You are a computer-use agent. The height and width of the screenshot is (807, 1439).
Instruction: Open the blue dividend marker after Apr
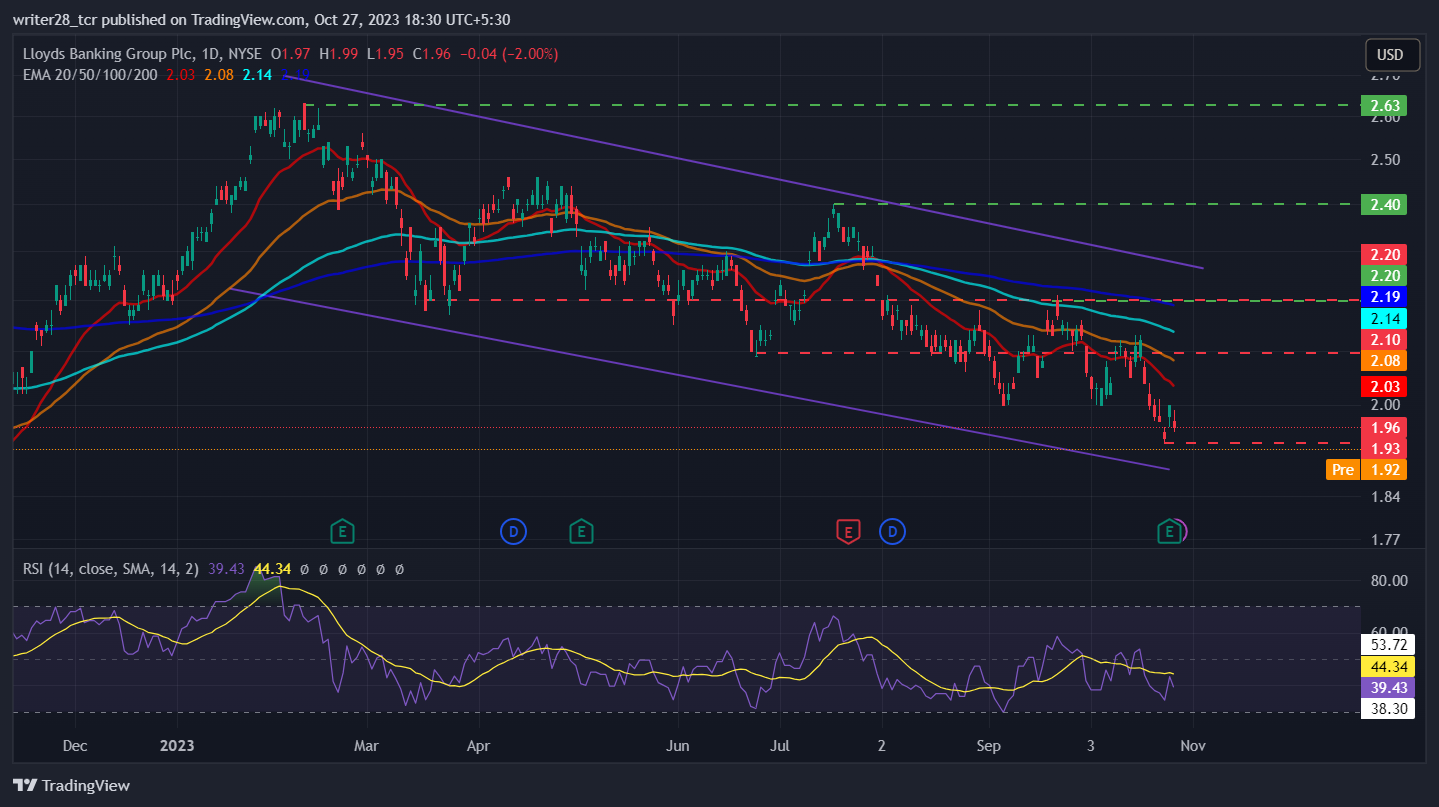(x=514, y=531)
